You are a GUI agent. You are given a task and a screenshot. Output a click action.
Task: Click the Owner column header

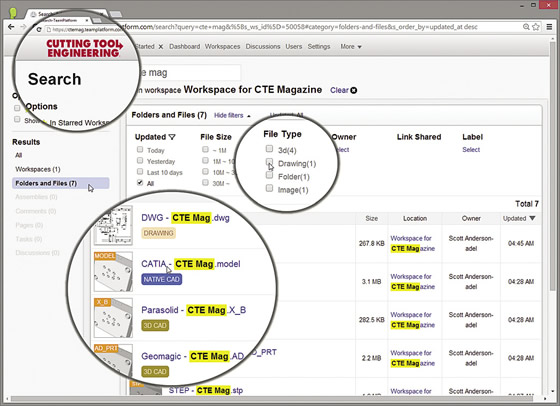tap(471, 219)
